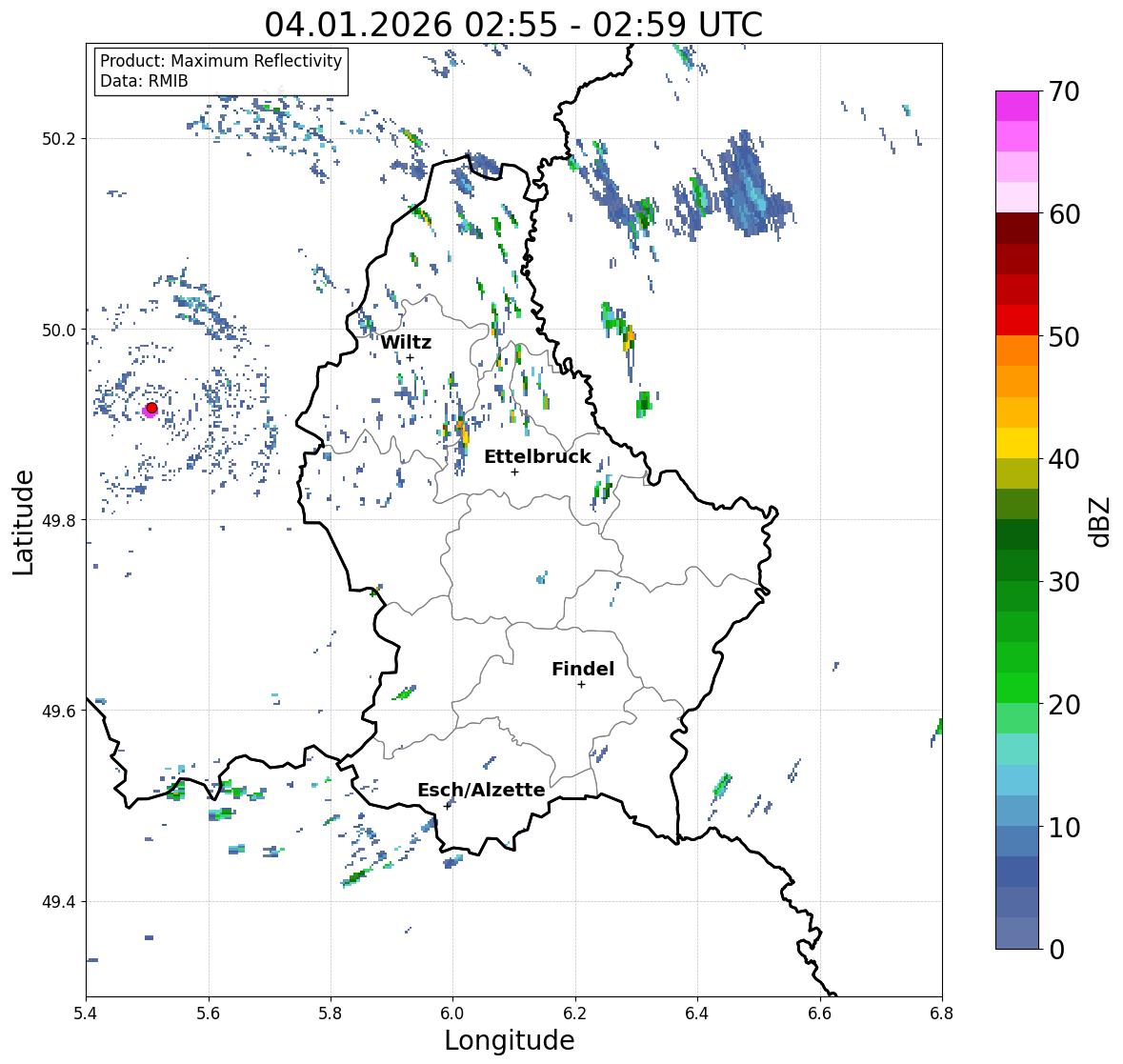Image resolution: width=1123 pixels, height=1064 pixels.
Task: Click the red radar station marker
Action: [151, 408]
